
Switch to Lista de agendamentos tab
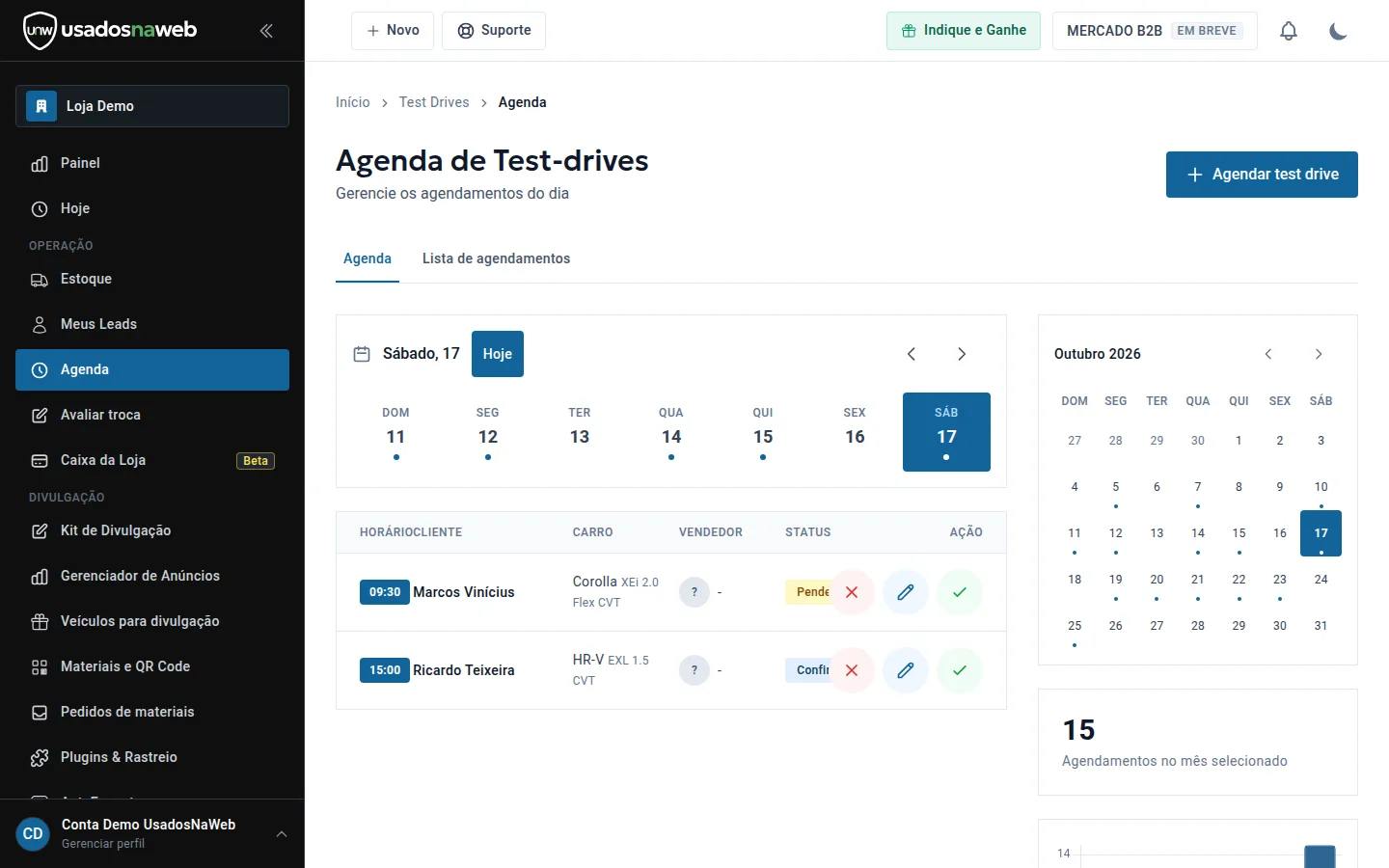pyautogui.click(x=496, y=258)
